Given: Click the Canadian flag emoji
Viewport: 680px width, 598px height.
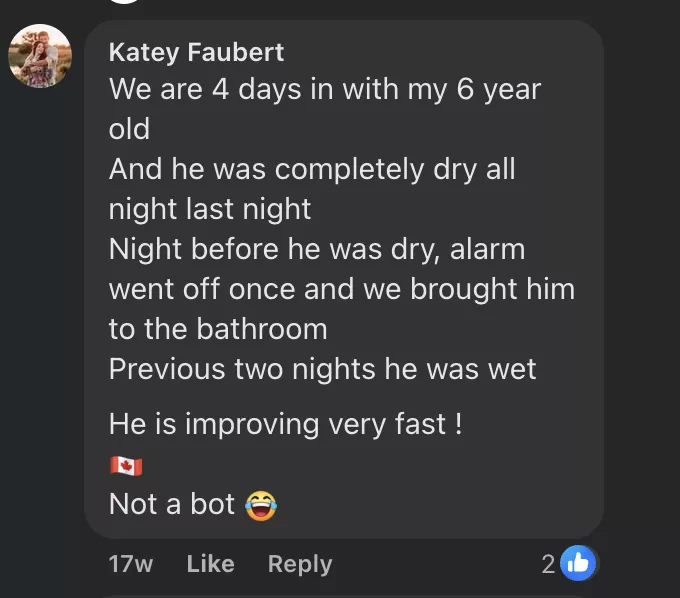Looking at the screenshot, I should (x=126, y=467).
